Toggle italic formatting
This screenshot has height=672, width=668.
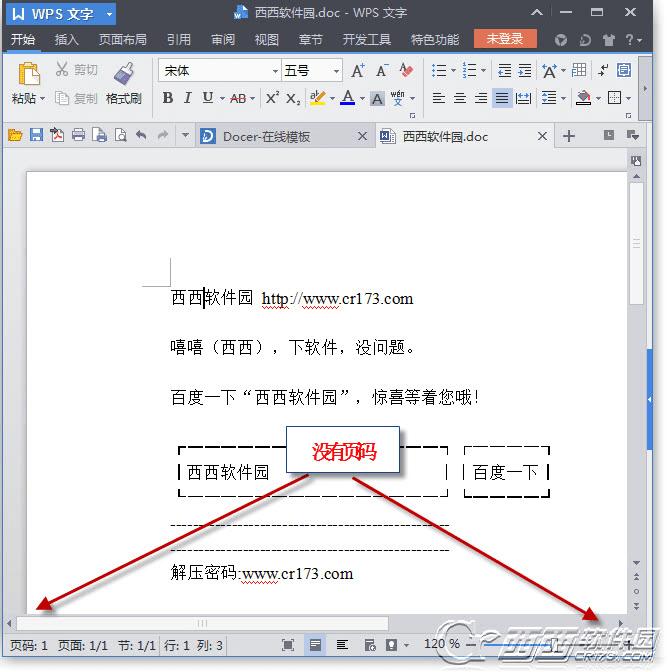(188, 98)
